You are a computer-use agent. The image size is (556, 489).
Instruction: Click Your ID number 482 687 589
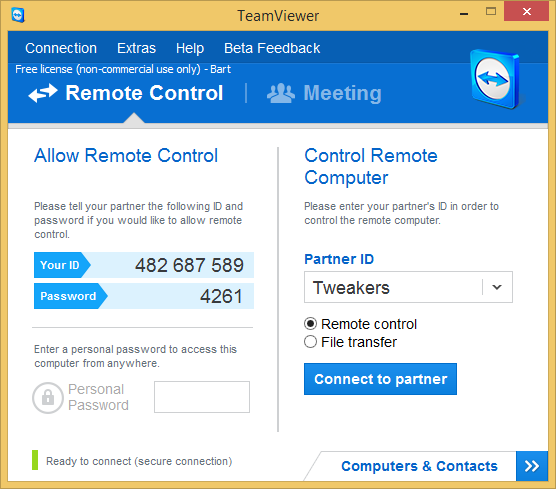point(189,265)
